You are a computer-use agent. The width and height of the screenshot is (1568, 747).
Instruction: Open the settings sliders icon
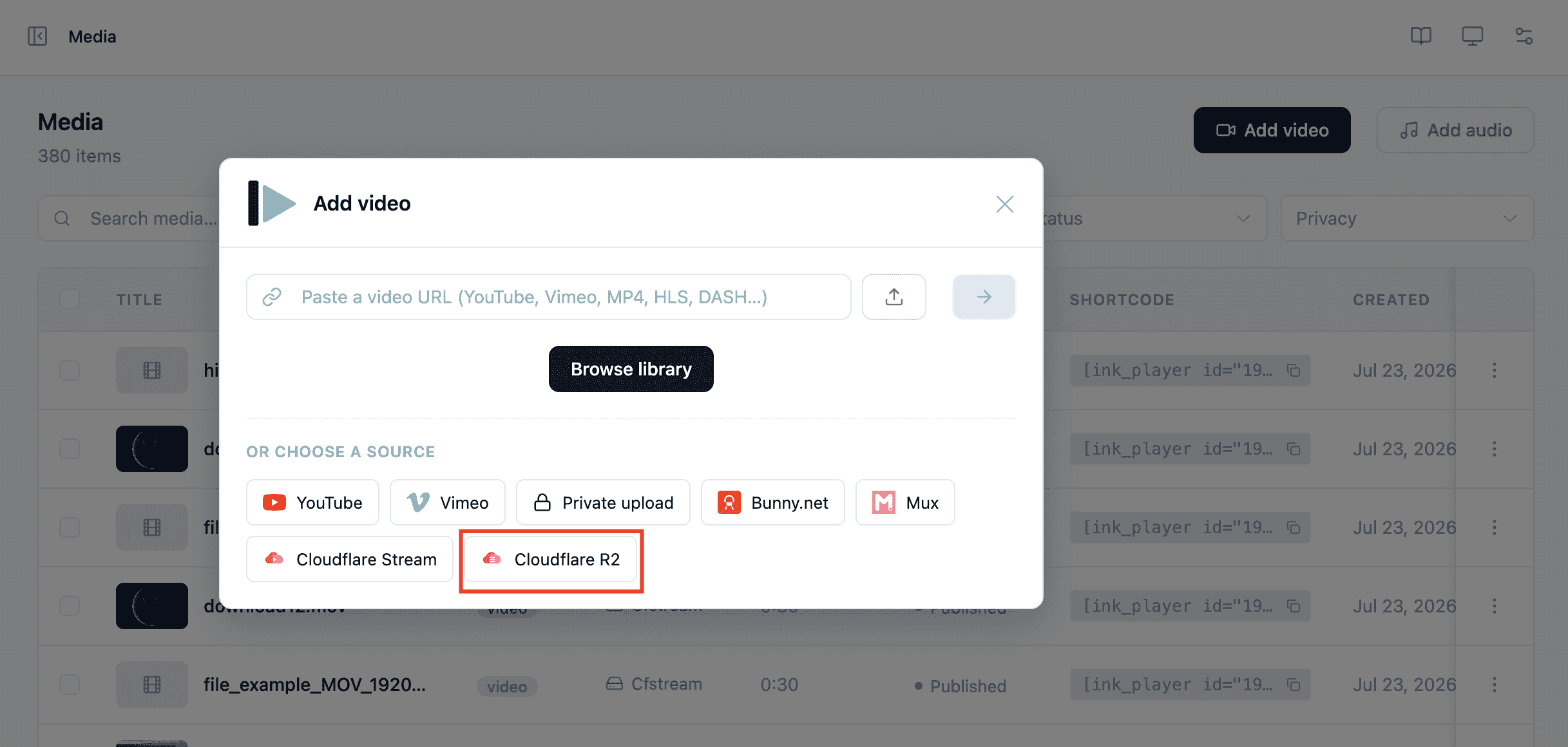1524,36
